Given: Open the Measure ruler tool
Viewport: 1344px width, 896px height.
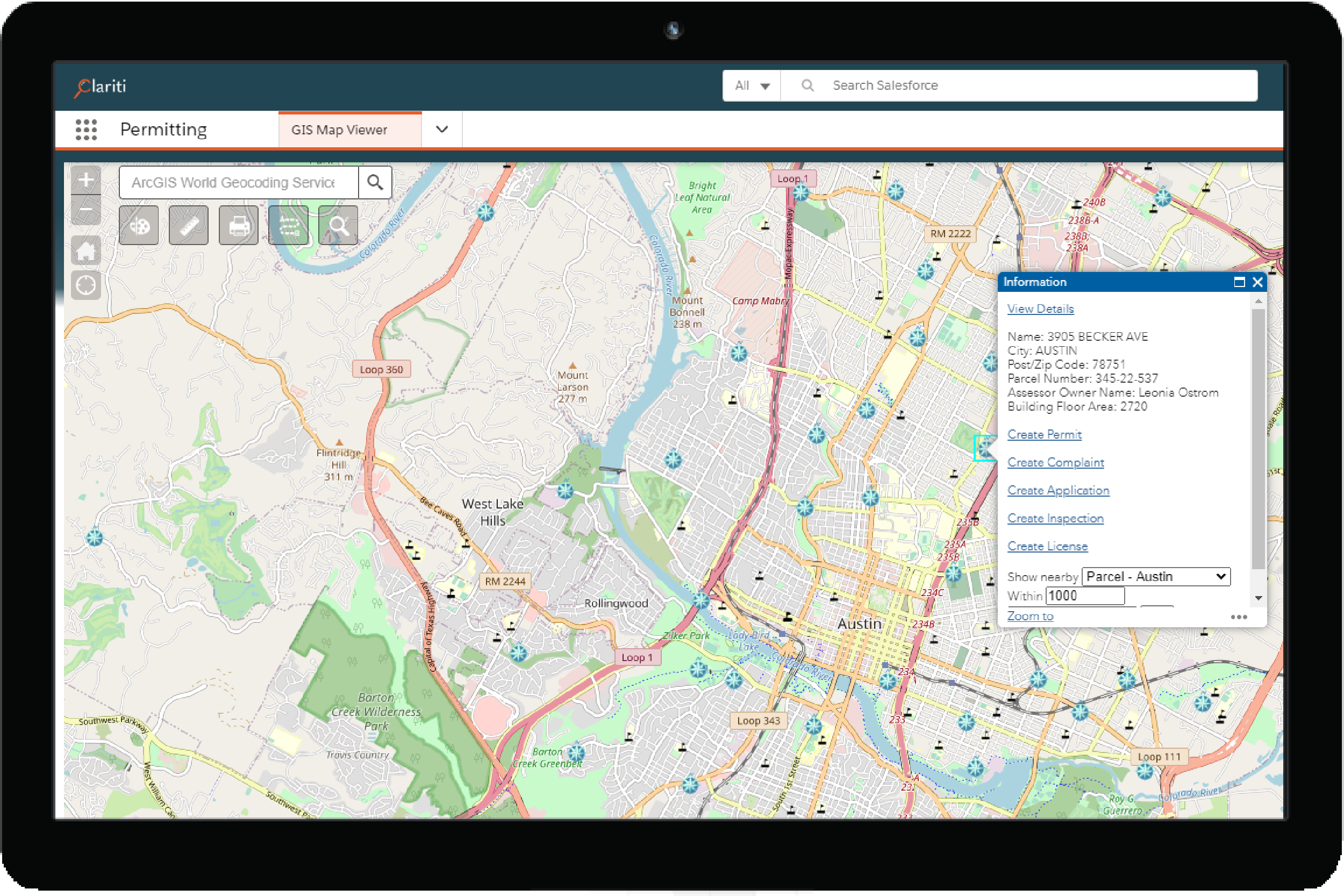Looking at the screenshot, I should (189, 226).
